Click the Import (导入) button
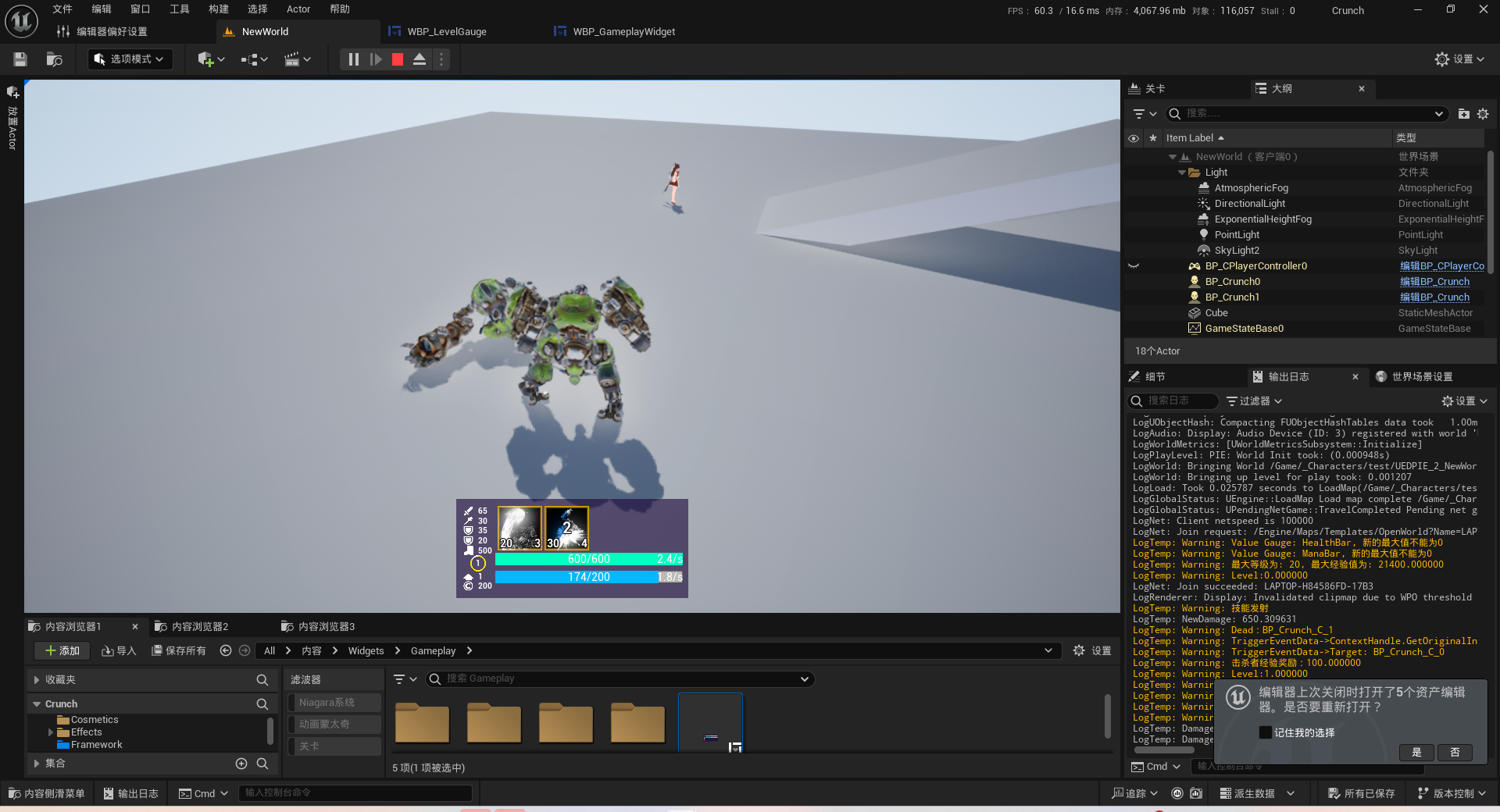Viewport: 1500px width, 812px height. click(x=119, y=651)
